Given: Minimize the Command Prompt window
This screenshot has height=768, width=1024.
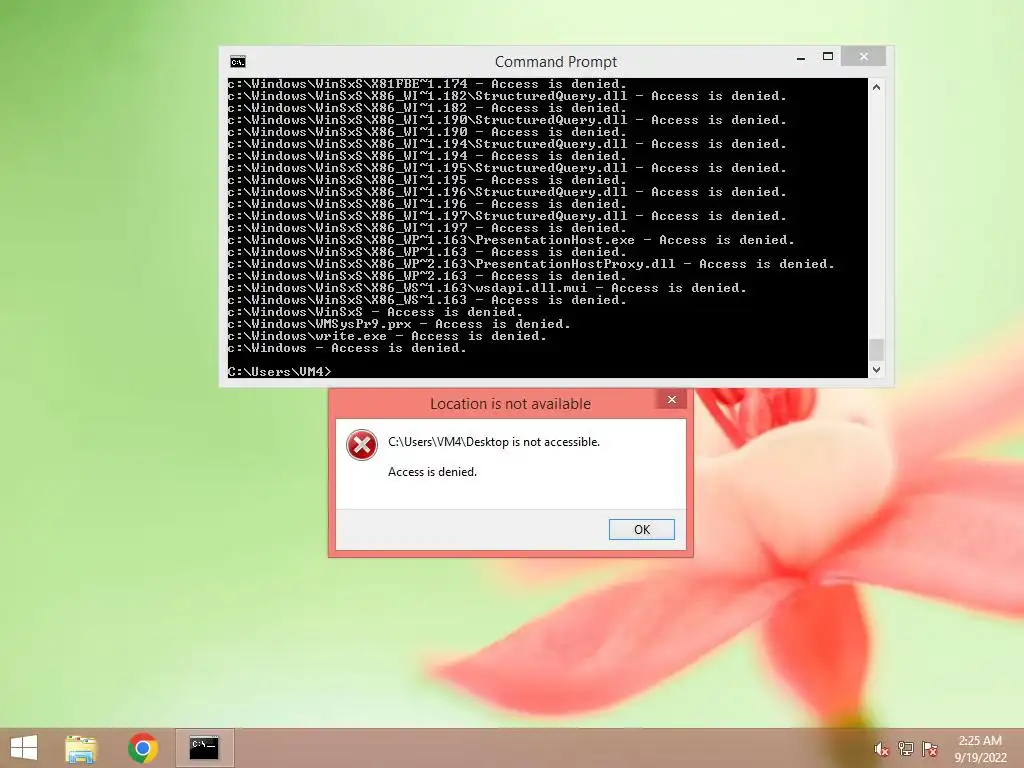Looking at the screenshot, I should 801,58.
